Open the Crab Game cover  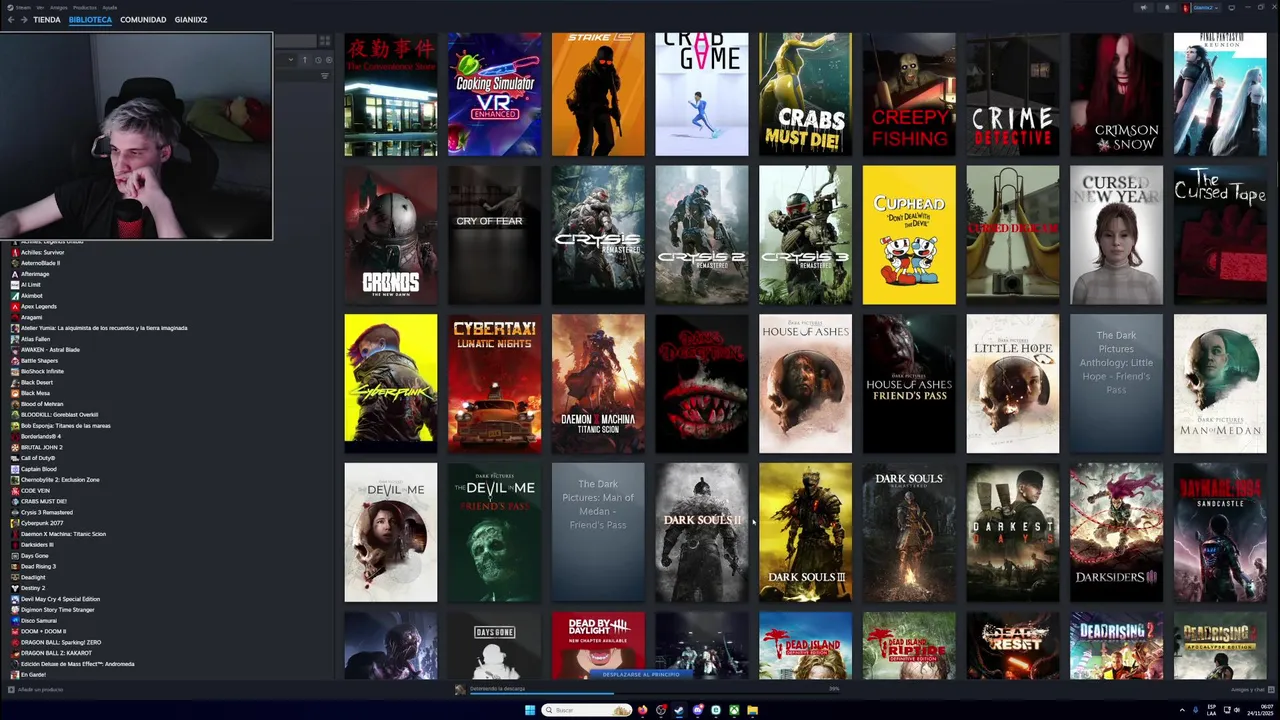[x=701, y=94]
